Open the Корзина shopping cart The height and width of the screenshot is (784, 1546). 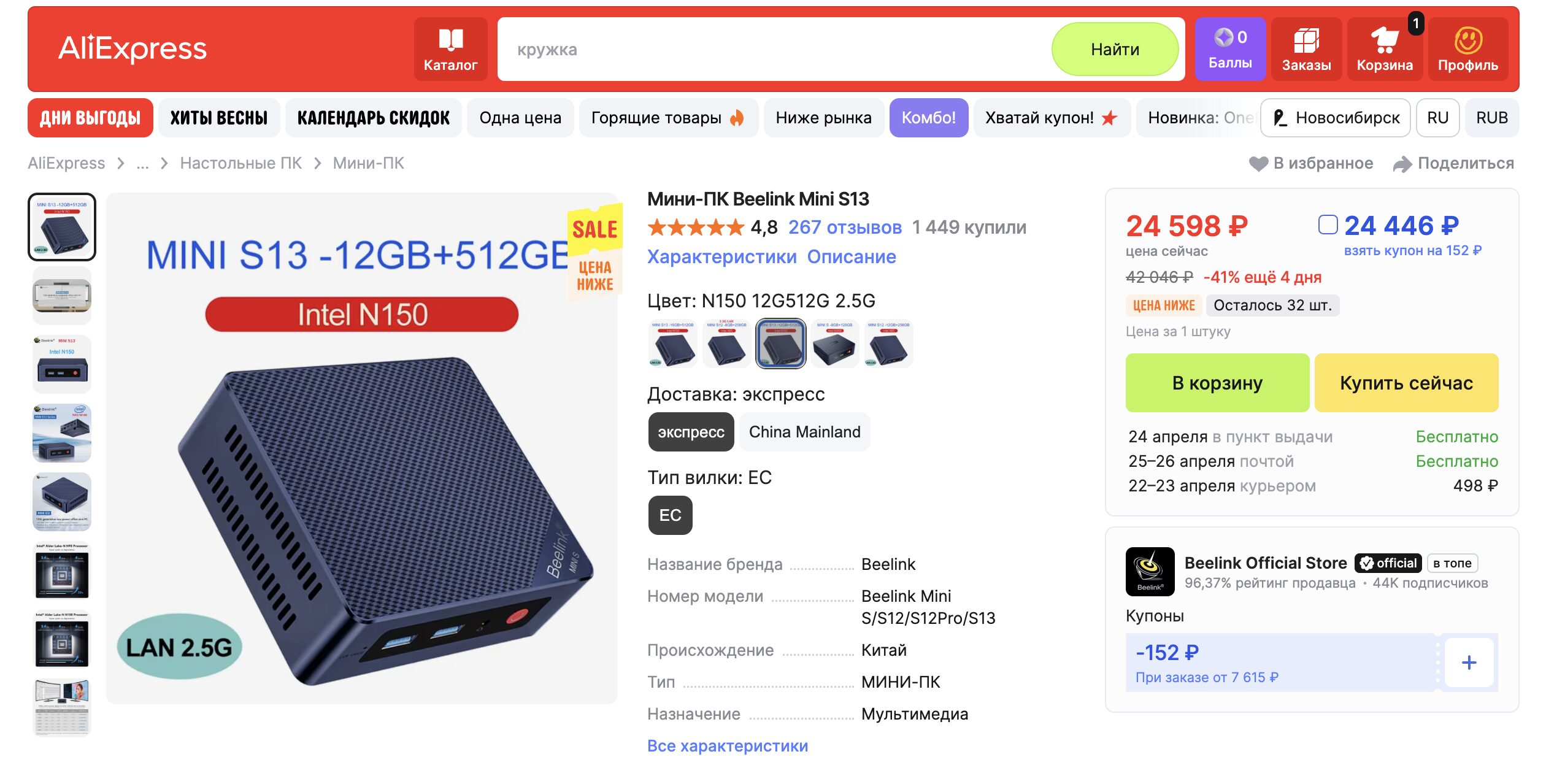pyautogui.click(x=1385, y=48)
